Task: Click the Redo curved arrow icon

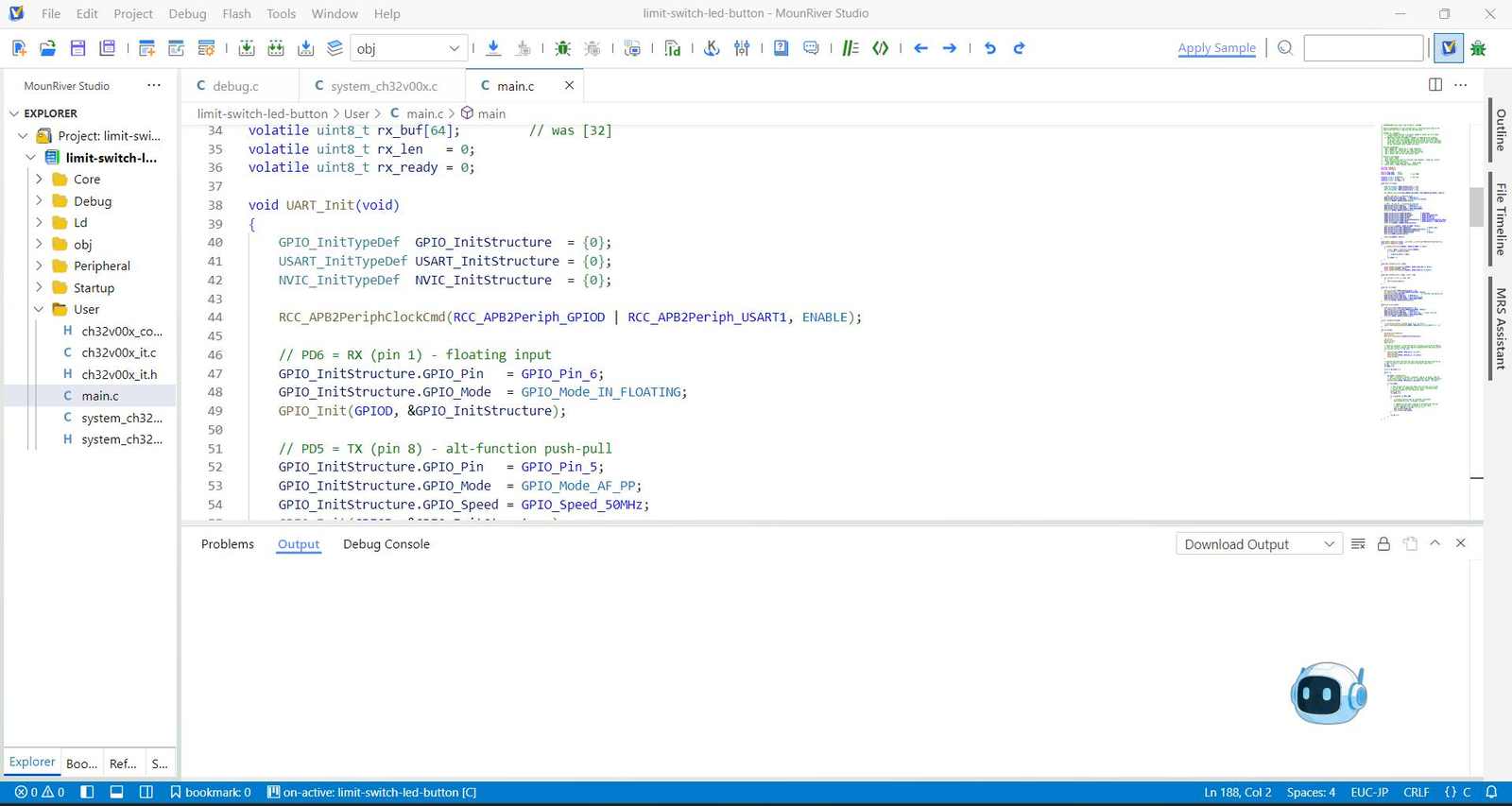Action: click(1019, 48)
